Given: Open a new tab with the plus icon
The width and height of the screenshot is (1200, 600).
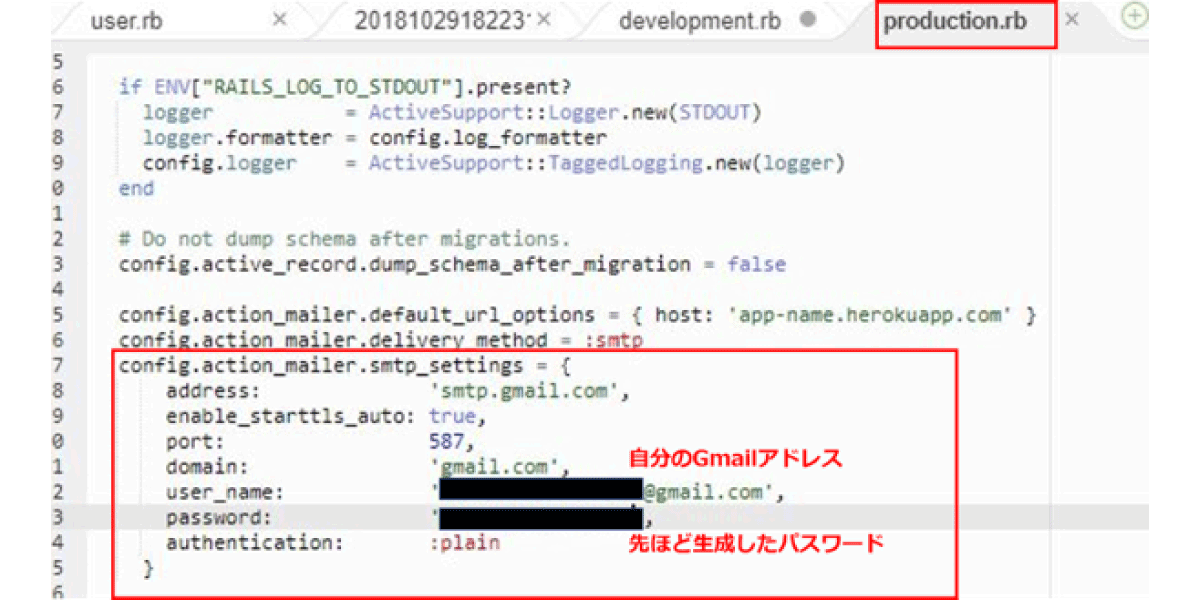Looking at the screenshot, I should click(x=1134, y=19).
